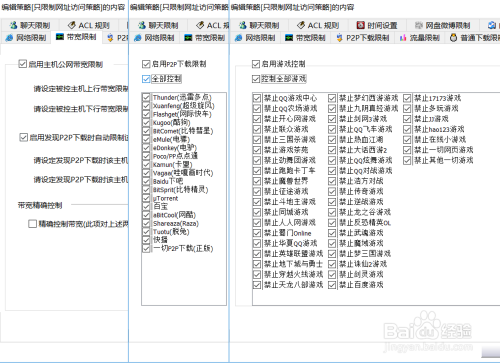
Task: Toggle 禁止hao123游戏 checkbox
Action: 407,129
